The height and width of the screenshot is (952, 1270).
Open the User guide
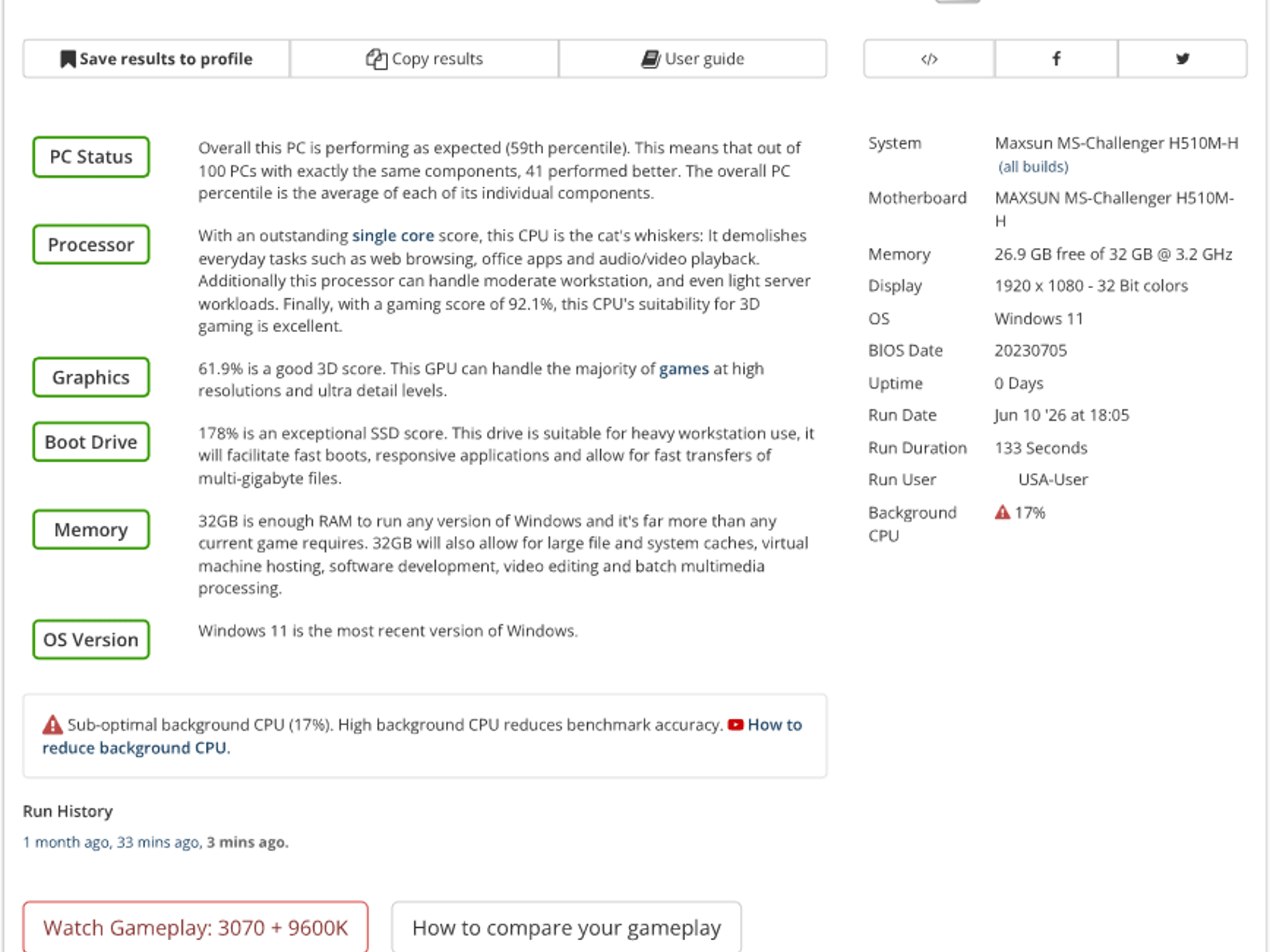coord(693,59)
